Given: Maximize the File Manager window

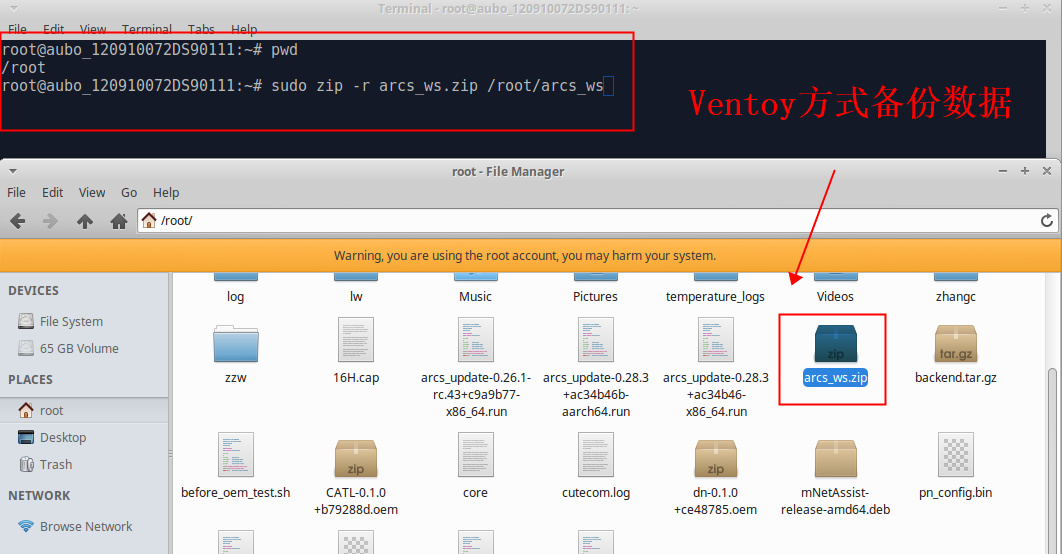Looking at the screenshot, I should (1025, 171).
